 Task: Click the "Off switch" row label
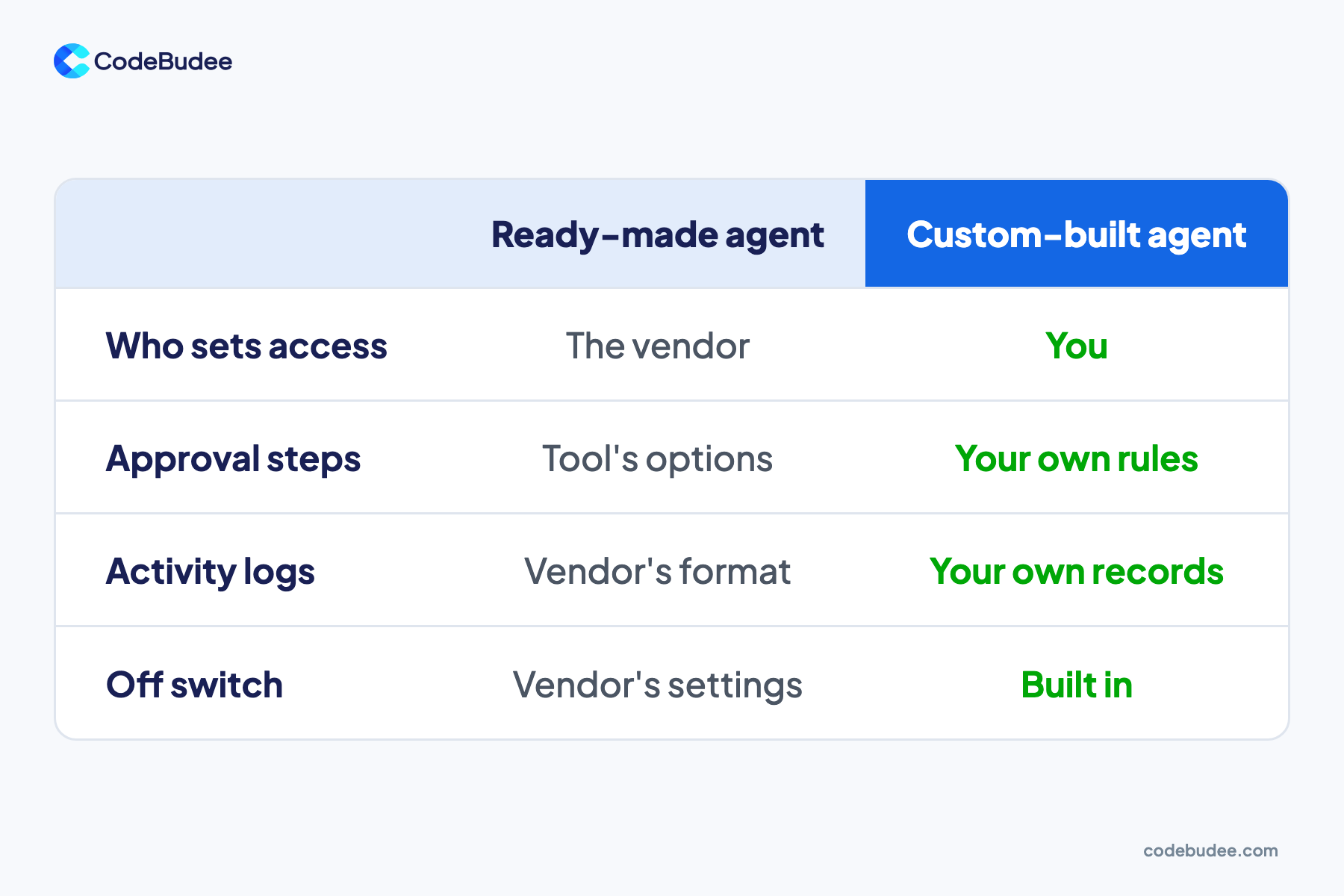click(194, 685)
